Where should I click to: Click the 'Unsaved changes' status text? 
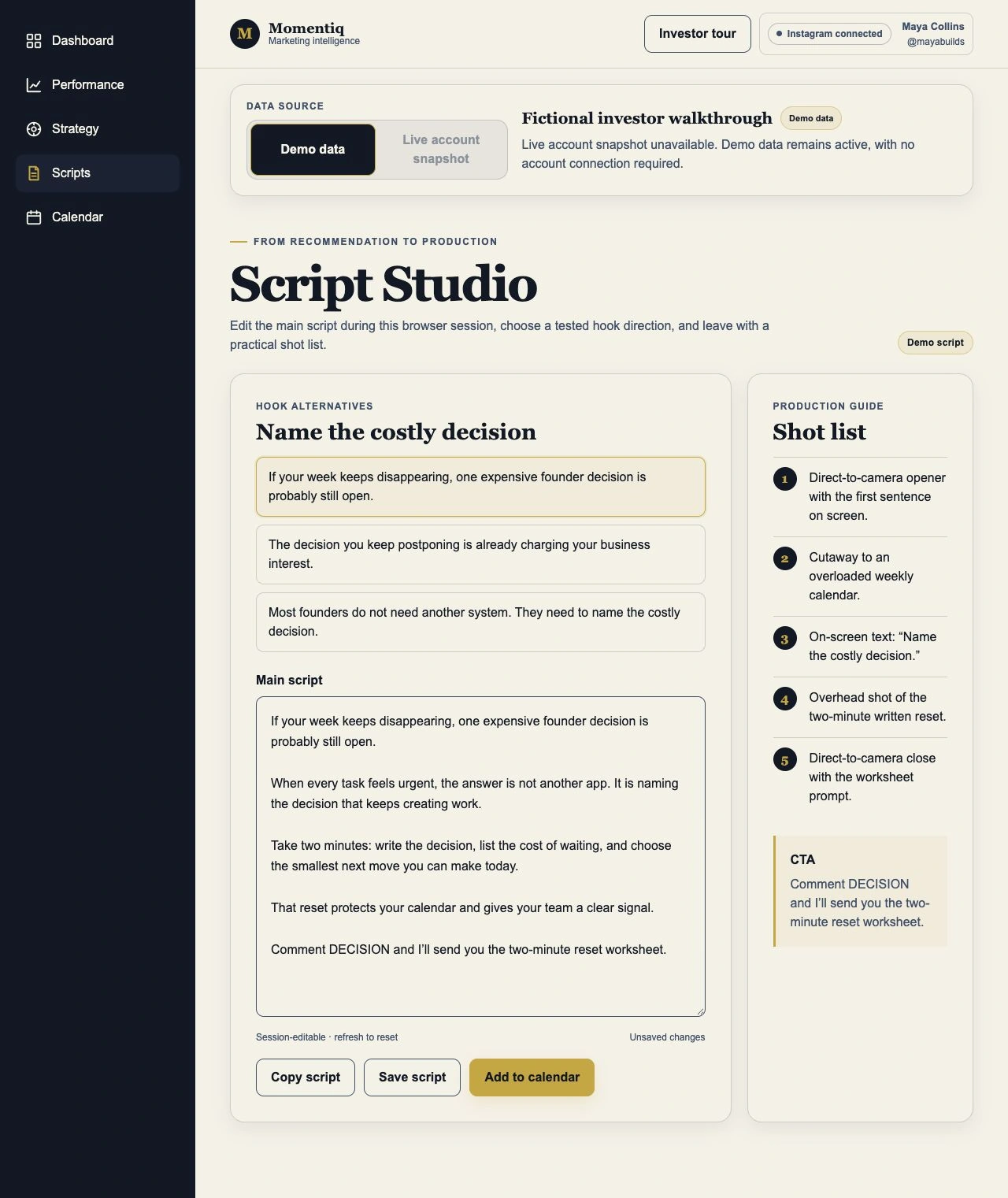(667, 1037)
